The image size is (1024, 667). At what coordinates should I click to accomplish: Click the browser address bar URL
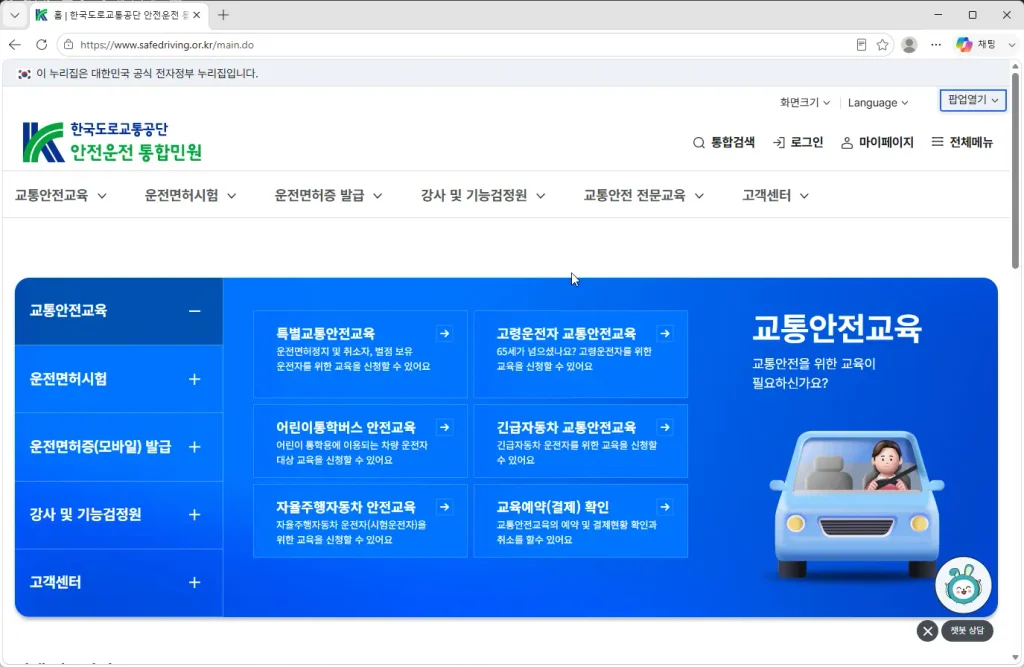[x=167, y=45]
